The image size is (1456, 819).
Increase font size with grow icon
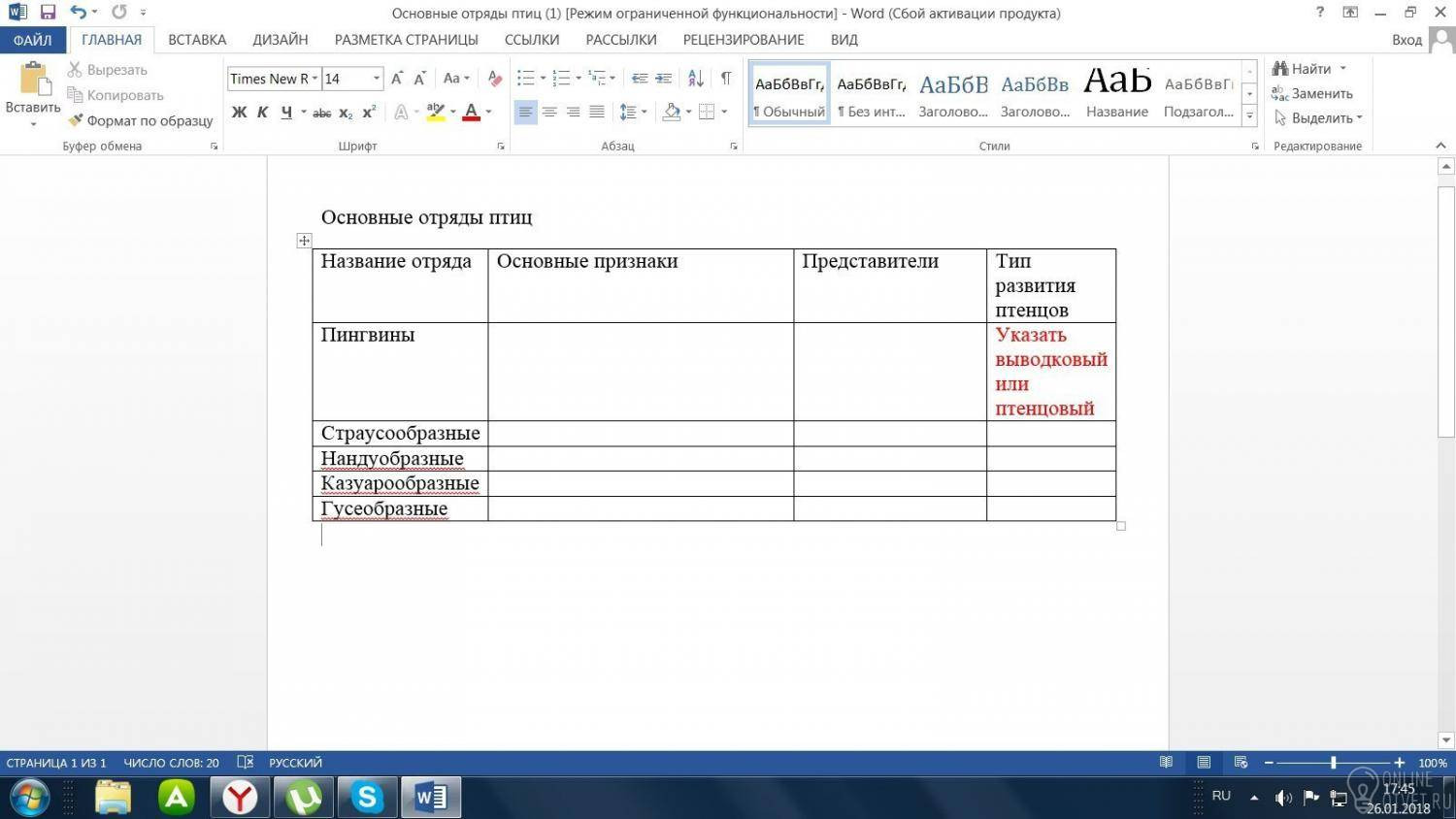397,79
